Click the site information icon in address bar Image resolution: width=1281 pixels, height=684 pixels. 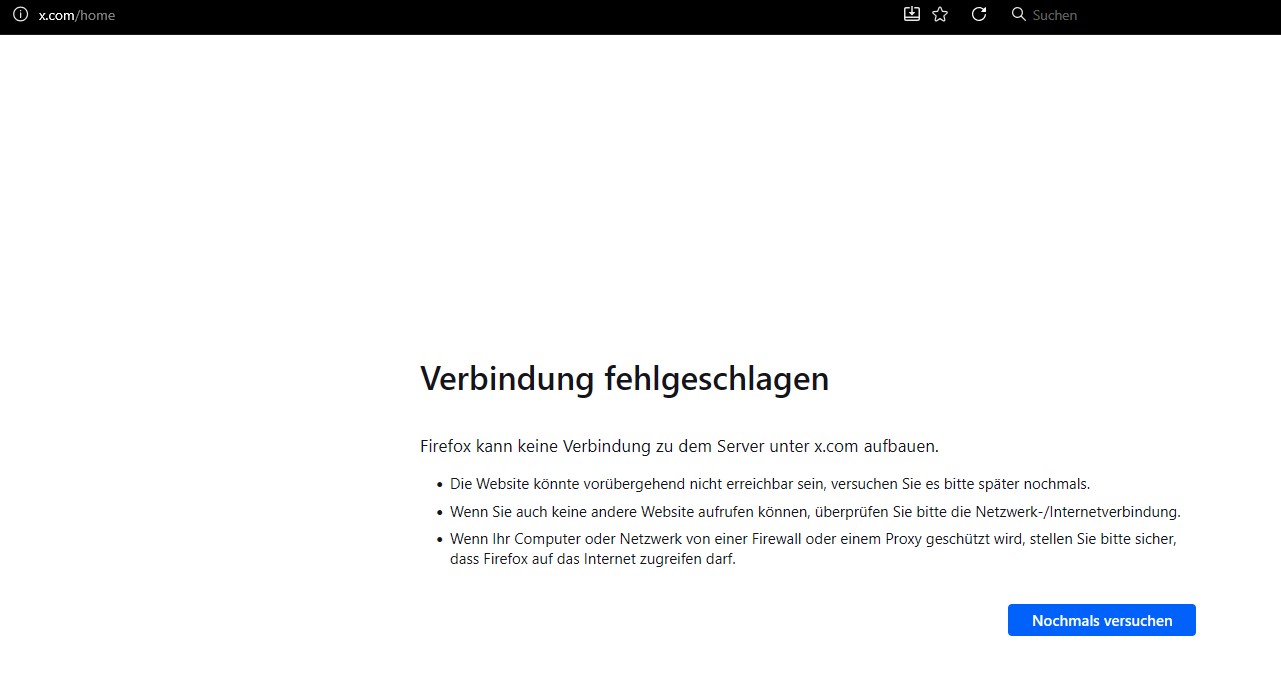click(20, 14)
